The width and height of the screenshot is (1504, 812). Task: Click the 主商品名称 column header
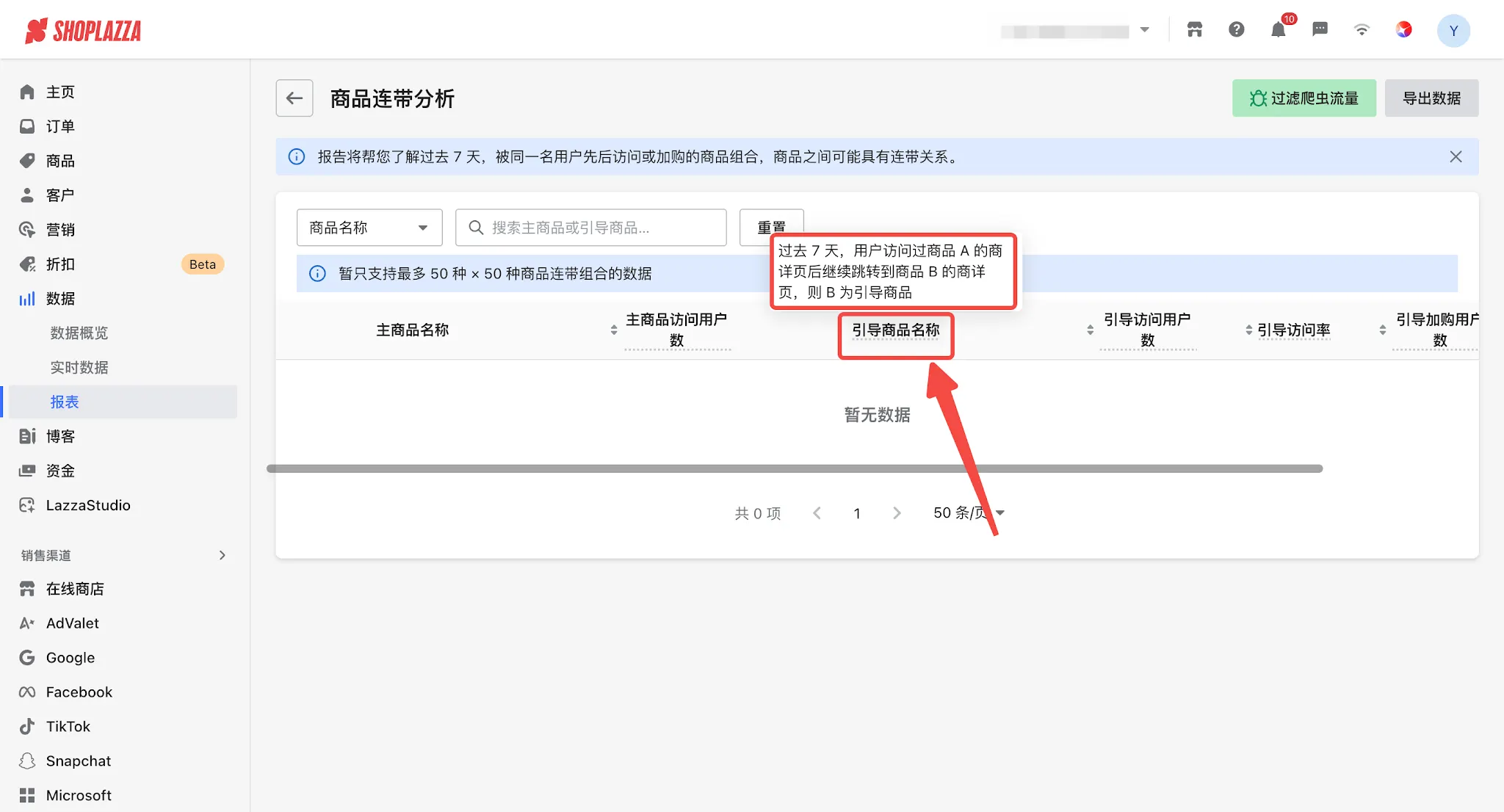tap(413, 330)
